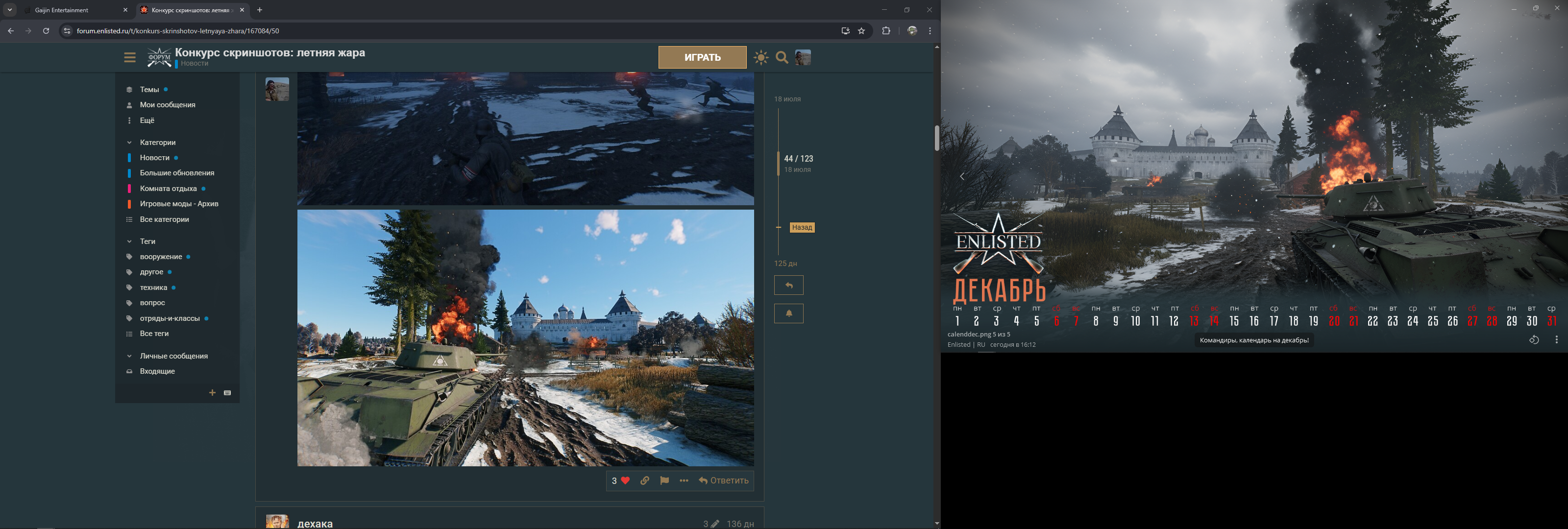
Task: Flag this post
Action: coord(664,481)
